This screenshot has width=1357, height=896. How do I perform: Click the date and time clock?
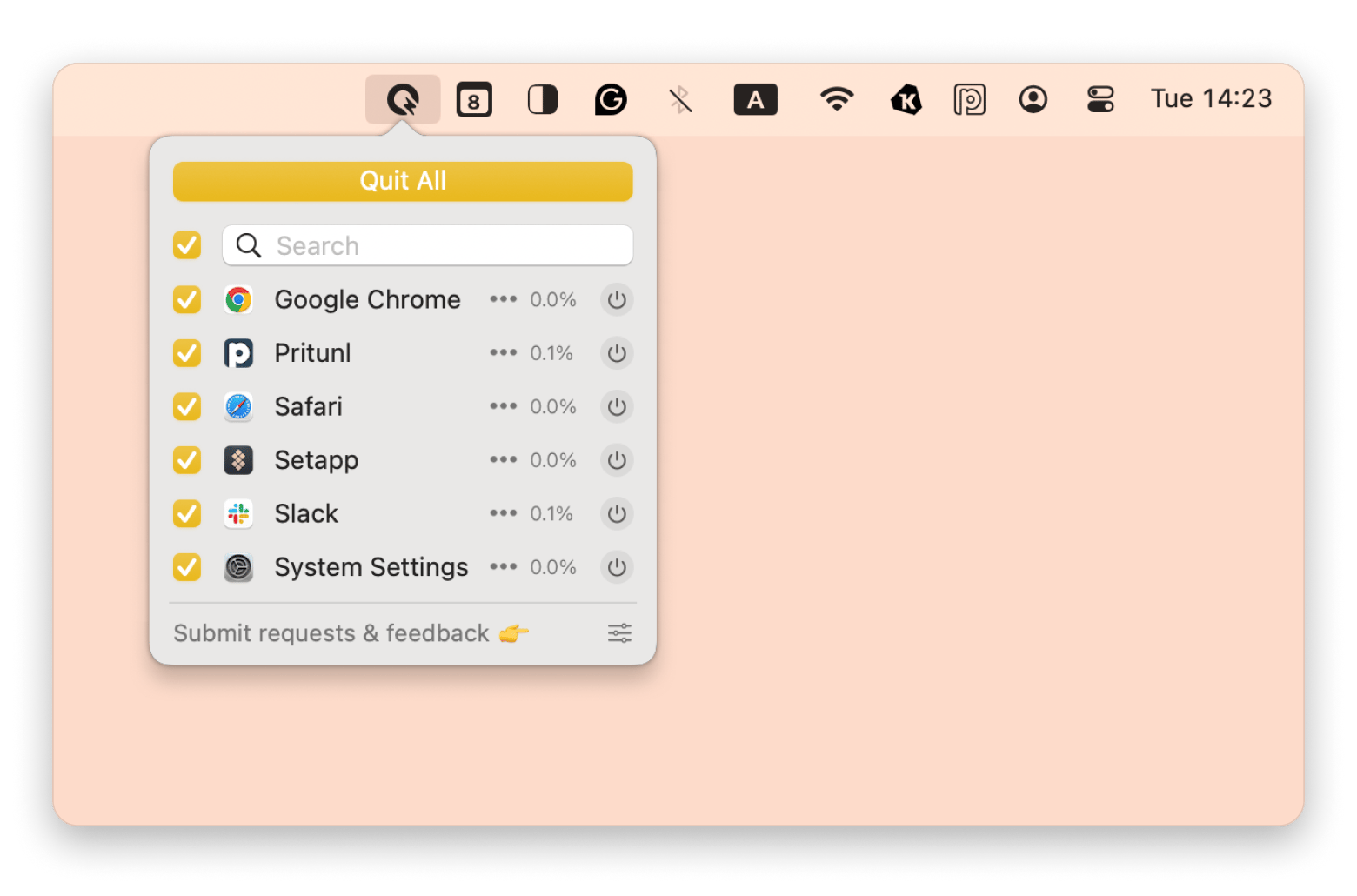pyautogui.click(x=1211, y=99)
